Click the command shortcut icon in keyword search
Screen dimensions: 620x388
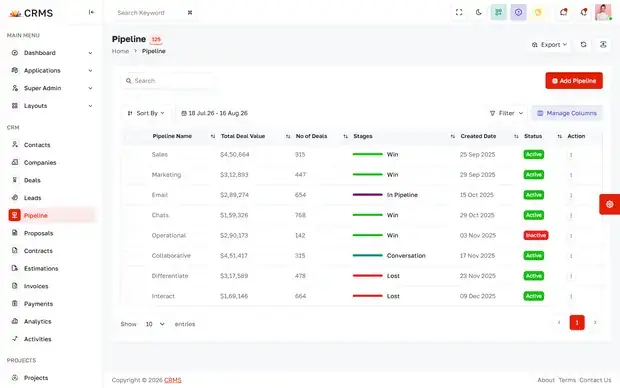190,13
